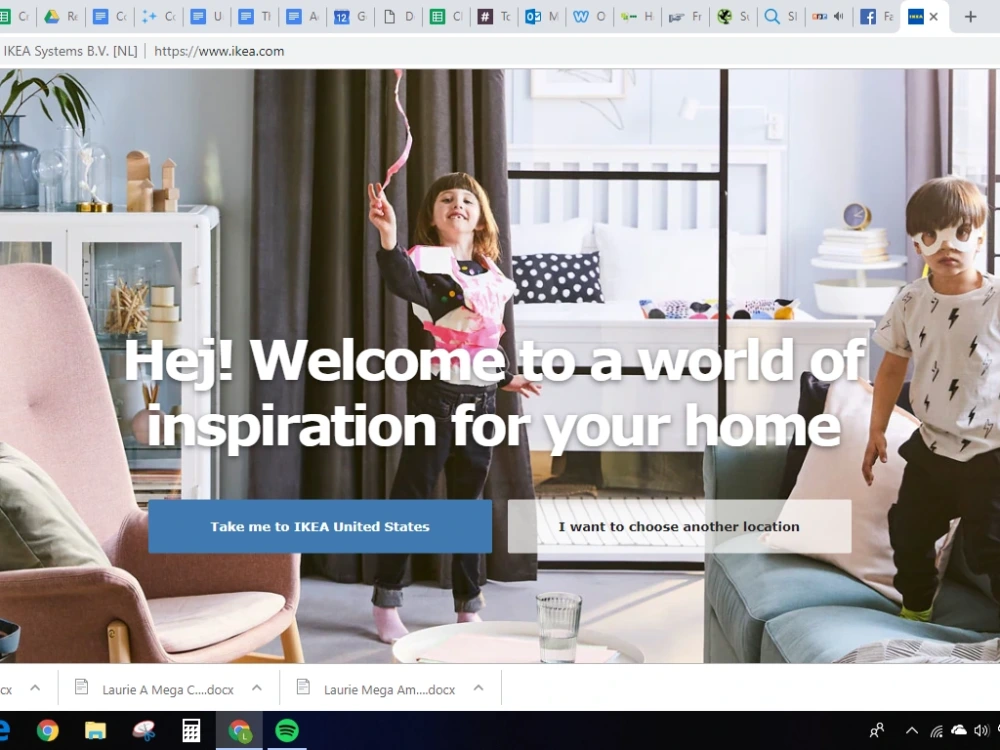
Task: Select the tab with the magnifier favicon
Action: (x=781, y=17)
